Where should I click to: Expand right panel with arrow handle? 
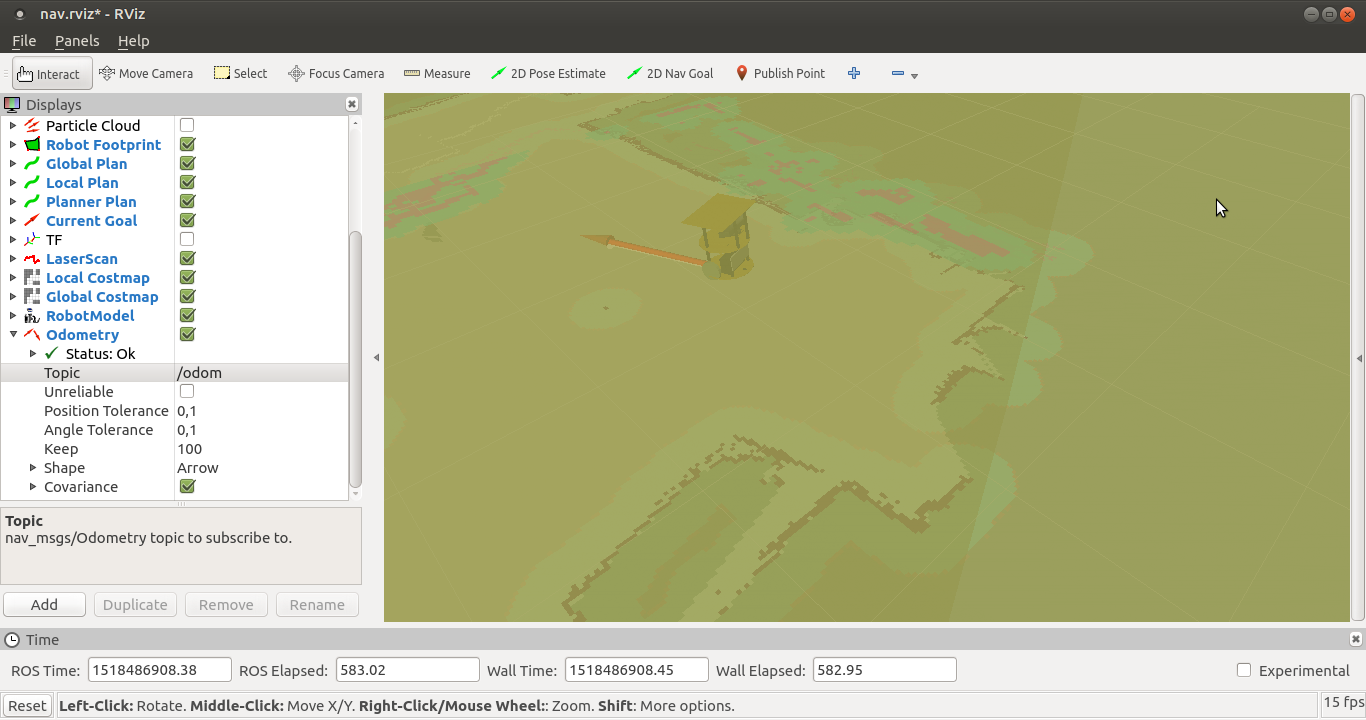pos(1358,357)
